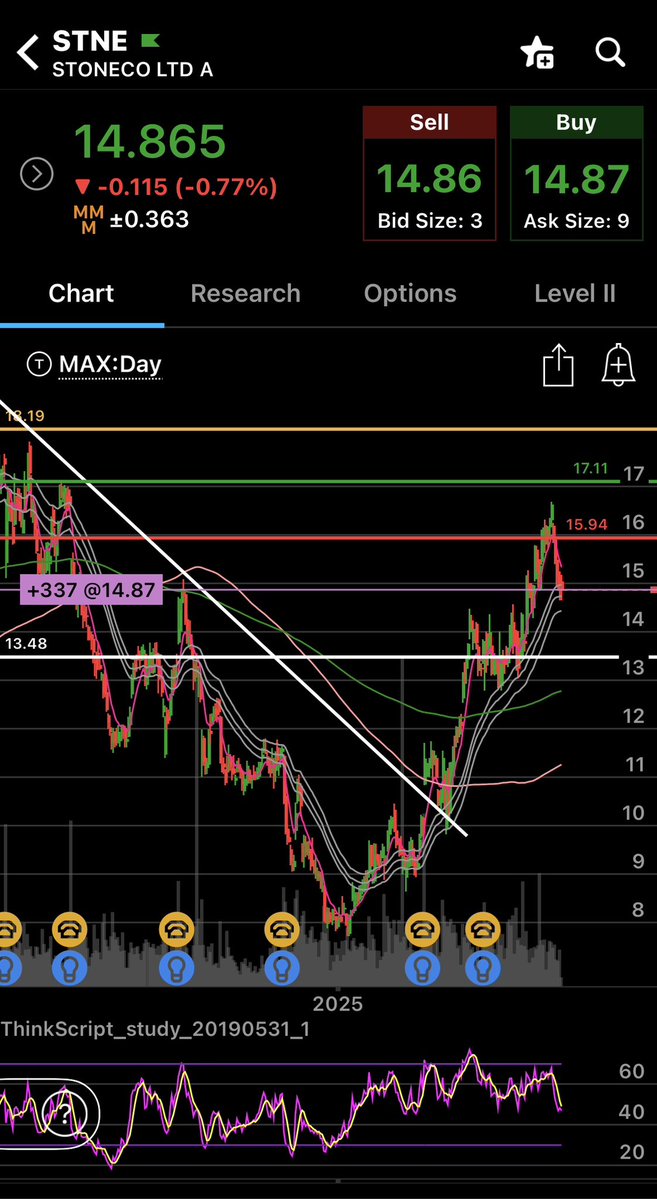
Task: Tap the Buy 14.87 button
Action: (x=577, y=174)
